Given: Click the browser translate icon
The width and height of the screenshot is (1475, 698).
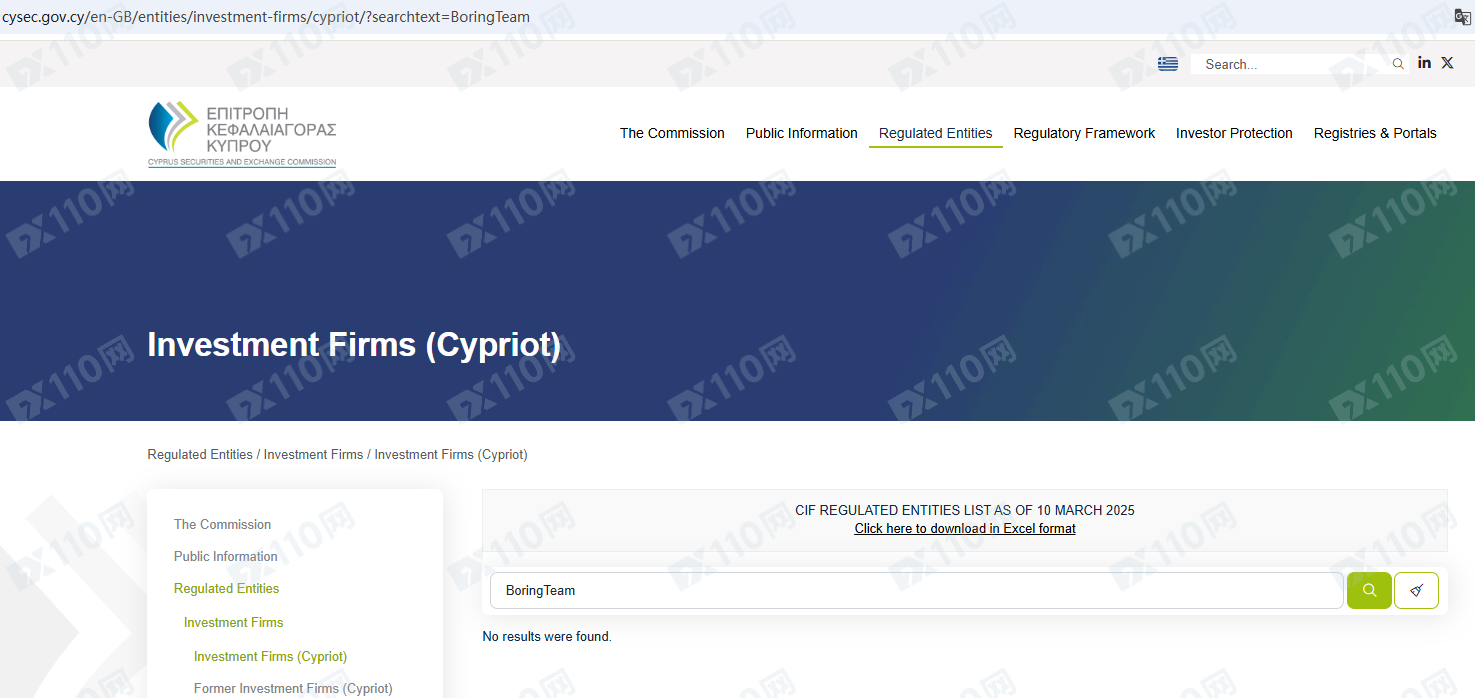Looking at the screenshot, I should (1462, 16).
